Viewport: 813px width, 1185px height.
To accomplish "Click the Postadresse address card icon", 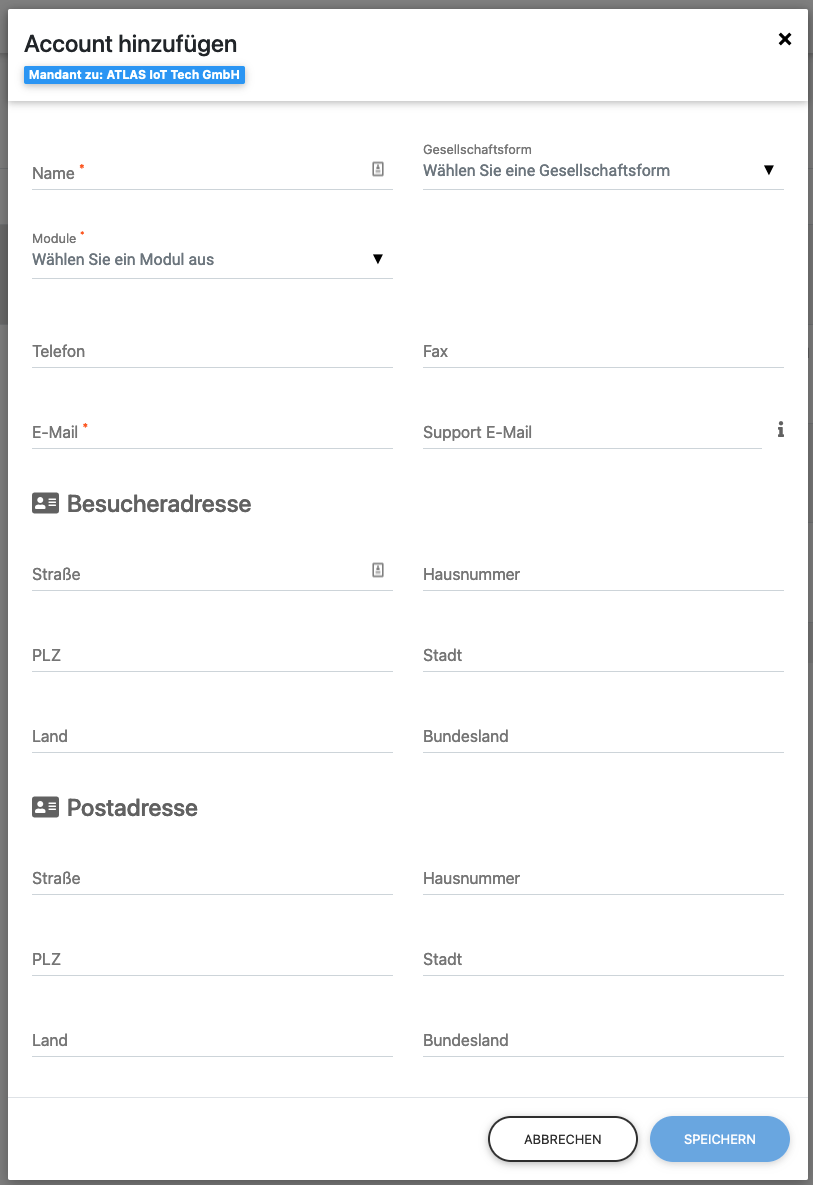I will (x=46, y=807).
